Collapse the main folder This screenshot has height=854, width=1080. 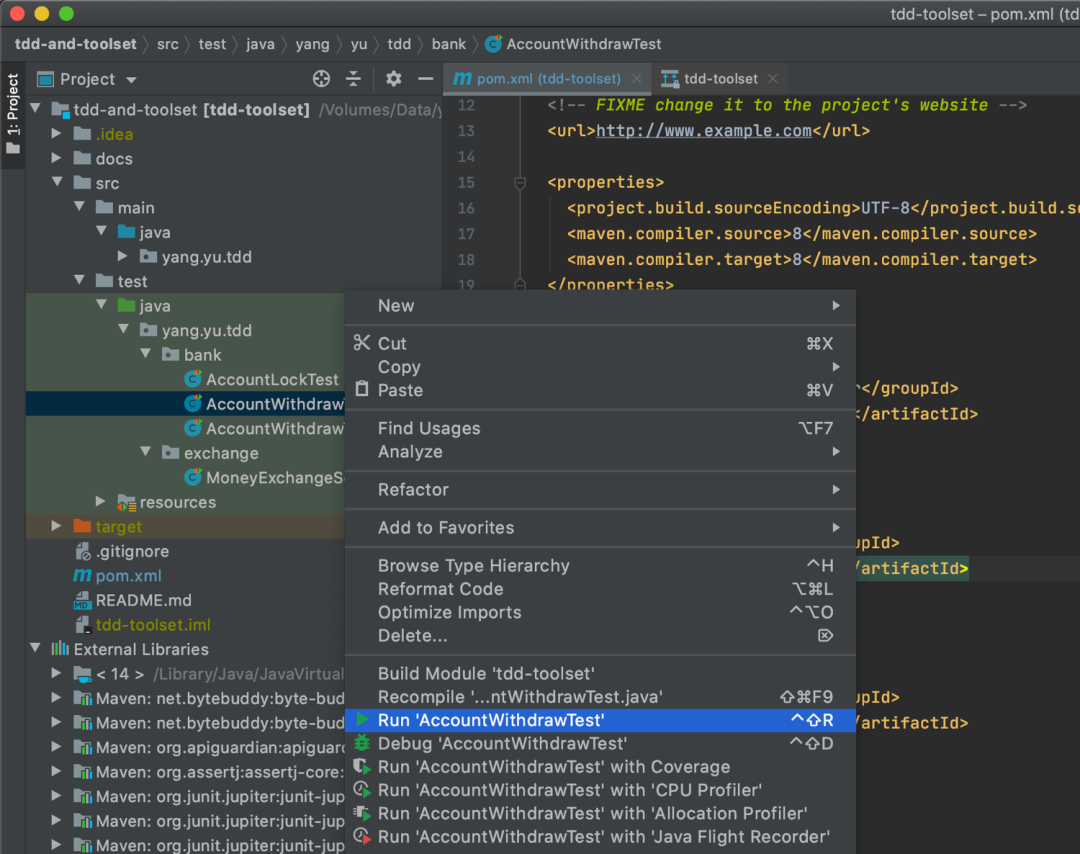point(79,207)
